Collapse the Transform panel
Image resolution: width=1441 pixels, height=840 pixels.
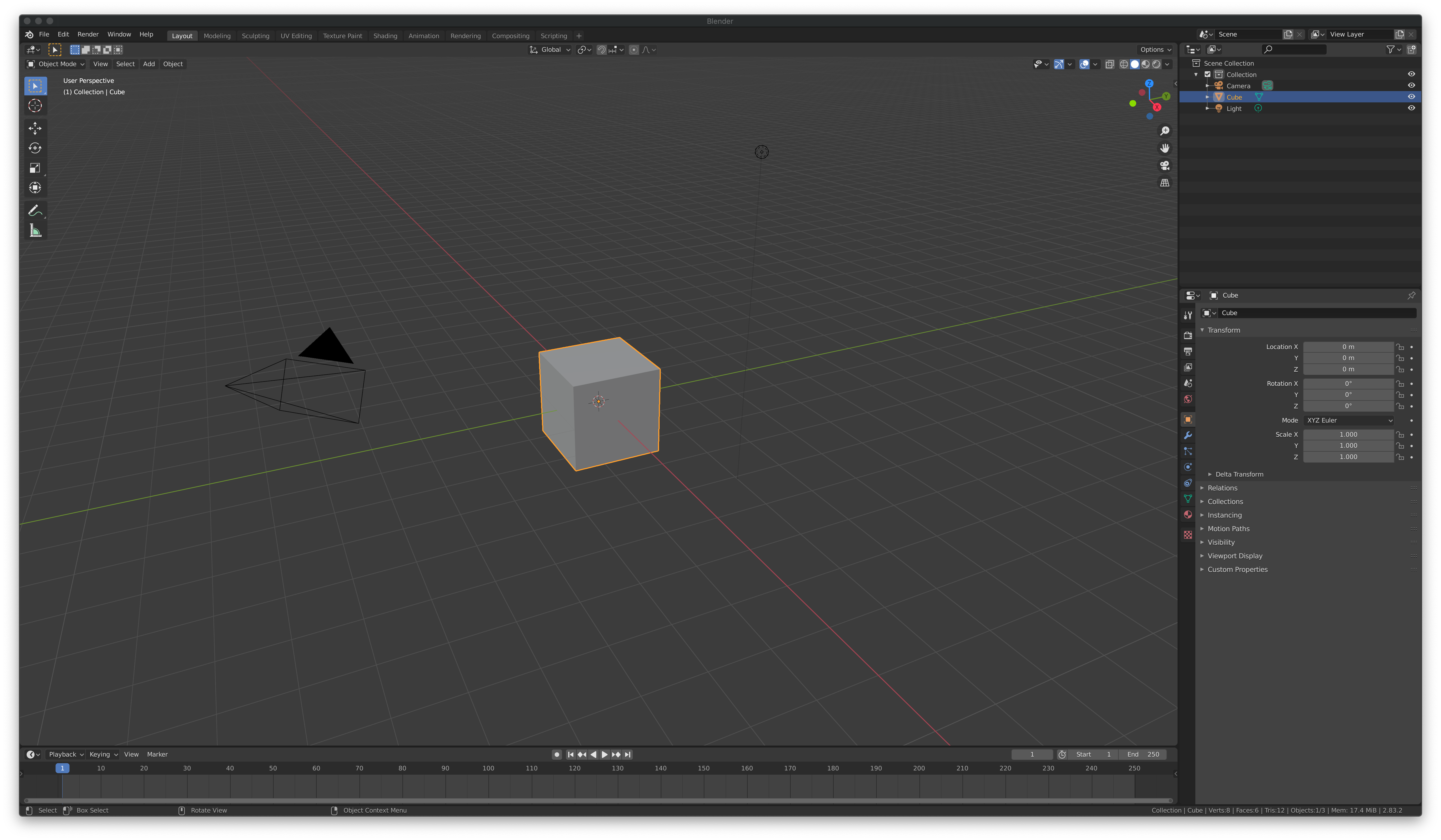1223,330
